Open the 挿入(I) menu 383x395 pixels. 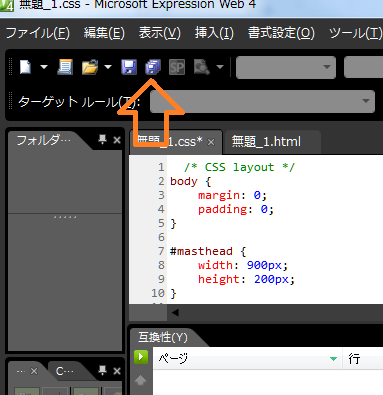(214, 33)
